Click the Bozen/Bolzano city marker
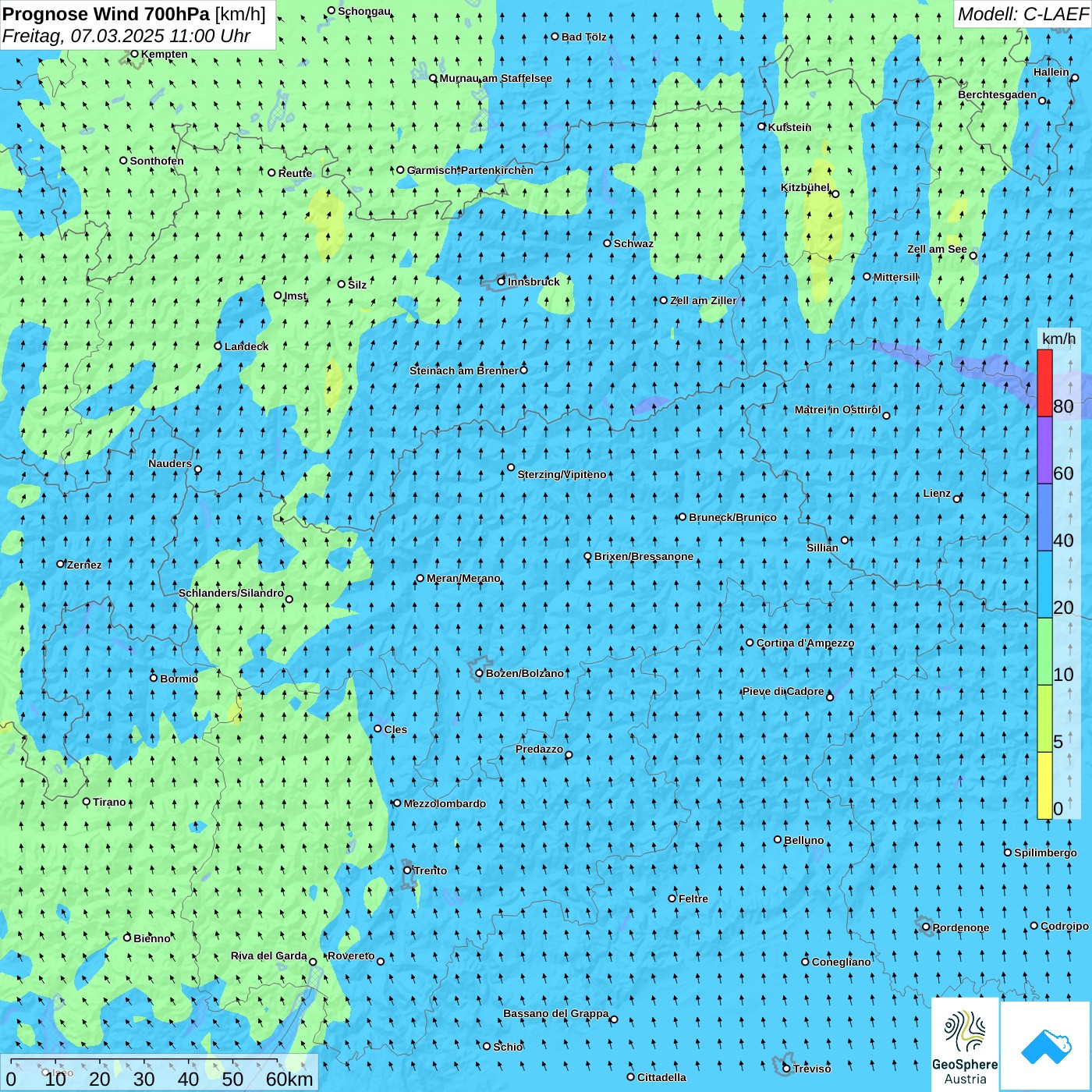 pyautogui.click(x=479, y=673)
